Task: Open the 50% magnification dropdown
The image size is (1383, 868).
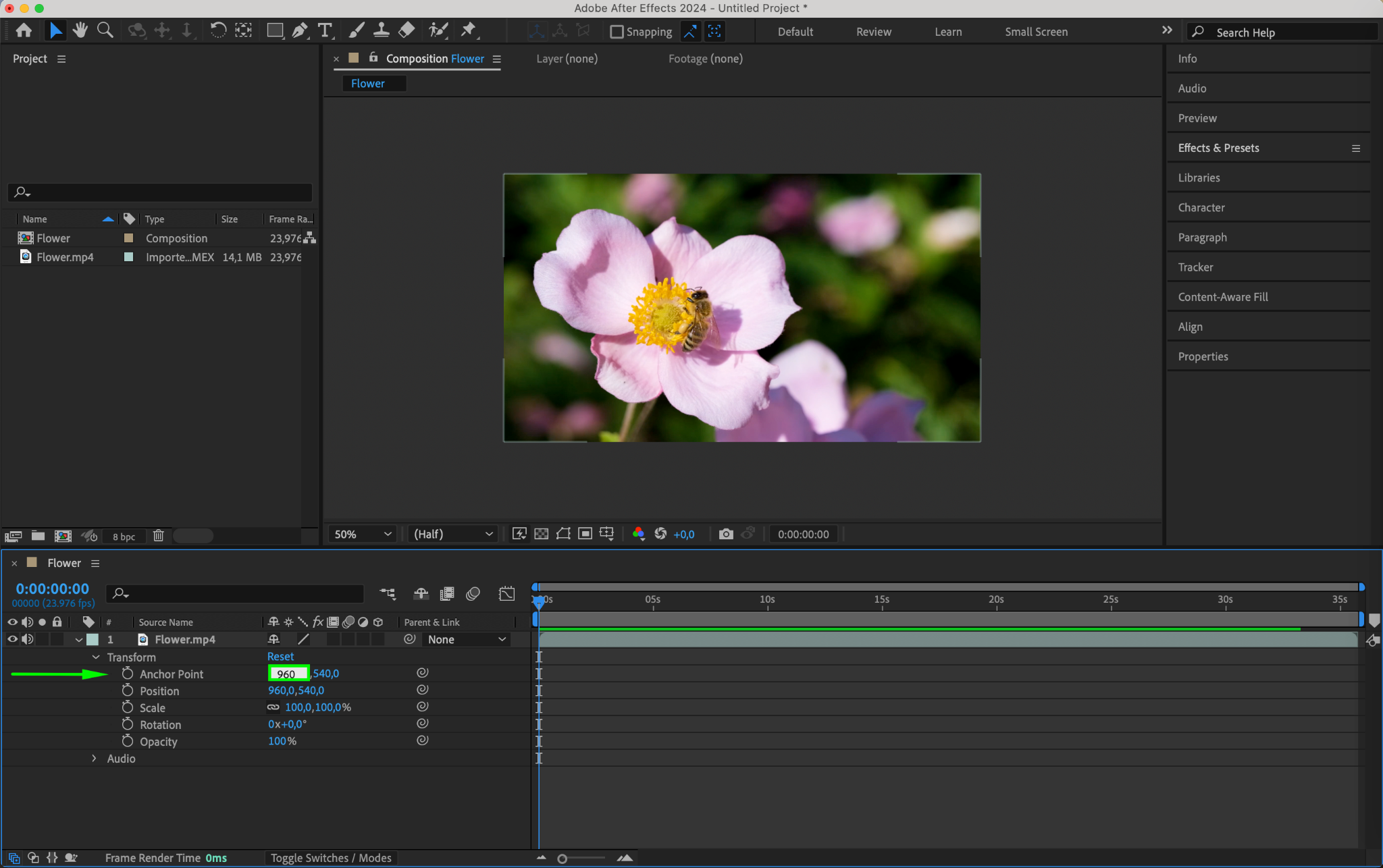Action: coord(363,534)
